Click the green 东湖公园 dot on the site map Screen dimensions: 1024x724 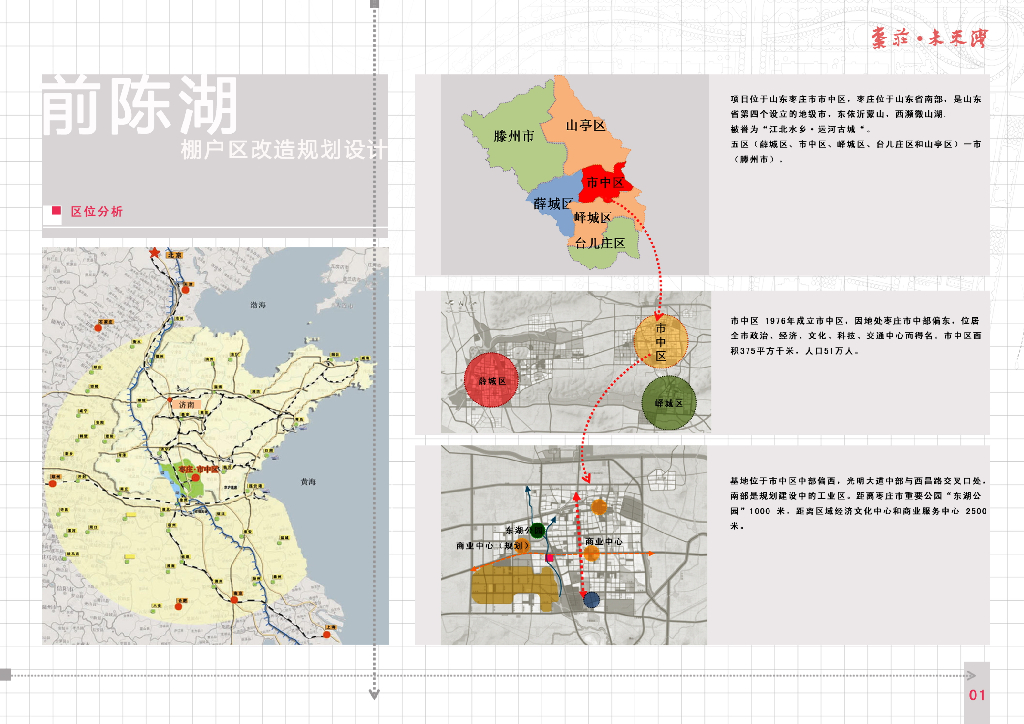[x=538, y=531]
